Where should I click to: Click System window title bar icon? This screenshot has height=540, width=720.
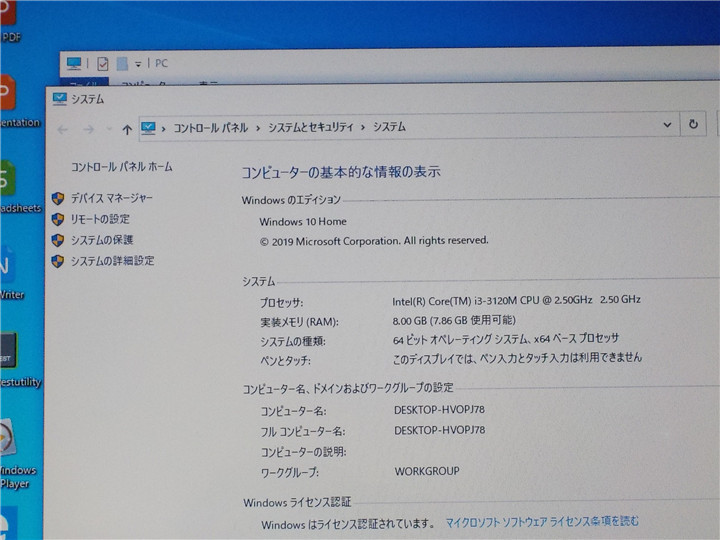coord(60,99)
